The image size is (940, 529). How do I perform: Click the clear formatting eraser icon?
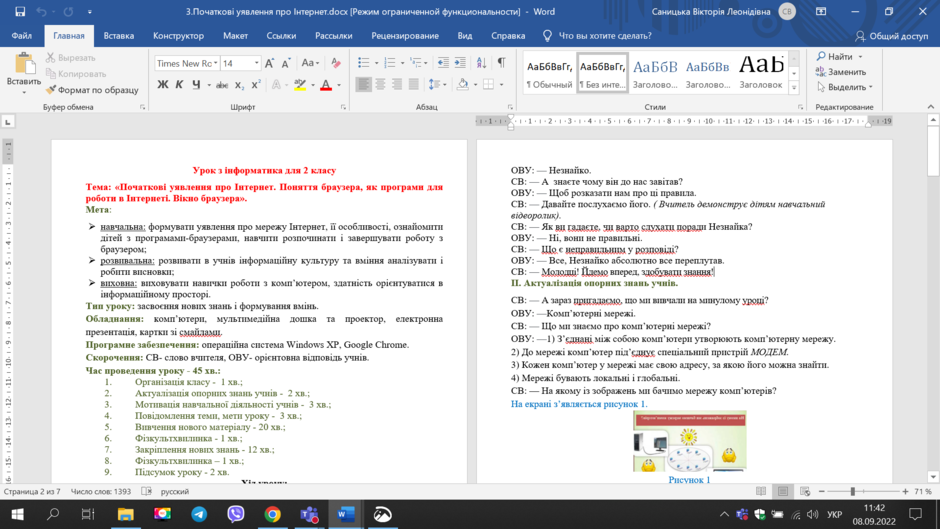(x=336, y=63)
